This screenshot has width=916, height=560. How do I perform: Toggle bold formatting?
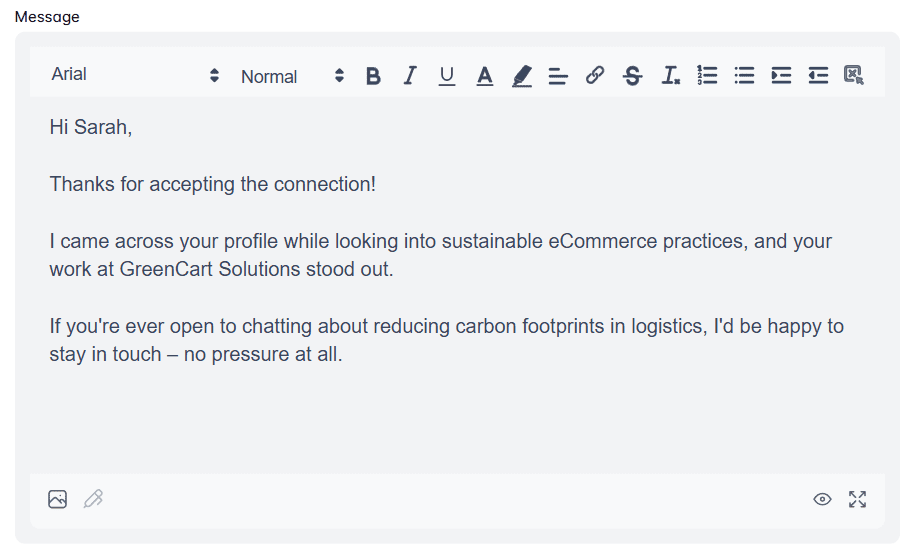(x=373, y=76)
